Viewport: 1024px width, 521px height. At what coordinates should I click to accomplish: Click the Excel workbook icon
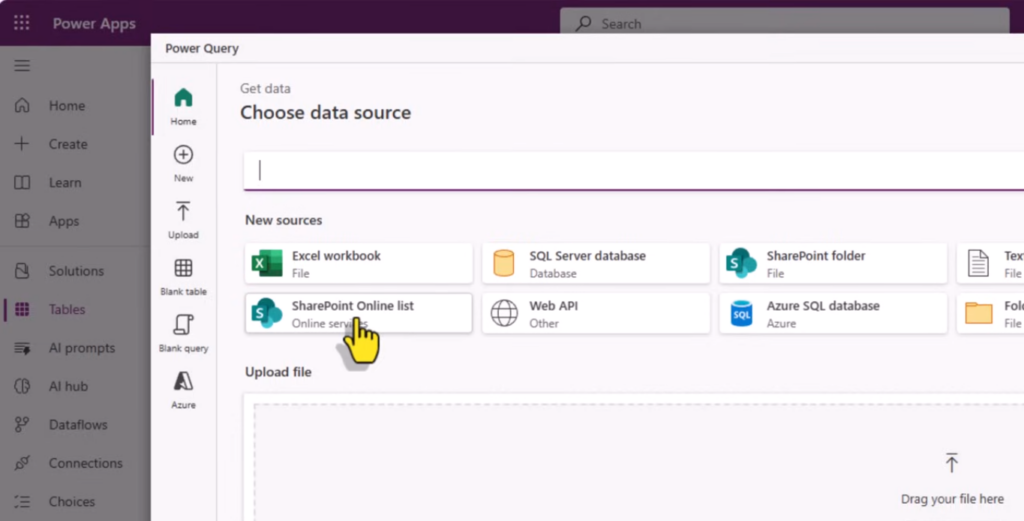267,263
